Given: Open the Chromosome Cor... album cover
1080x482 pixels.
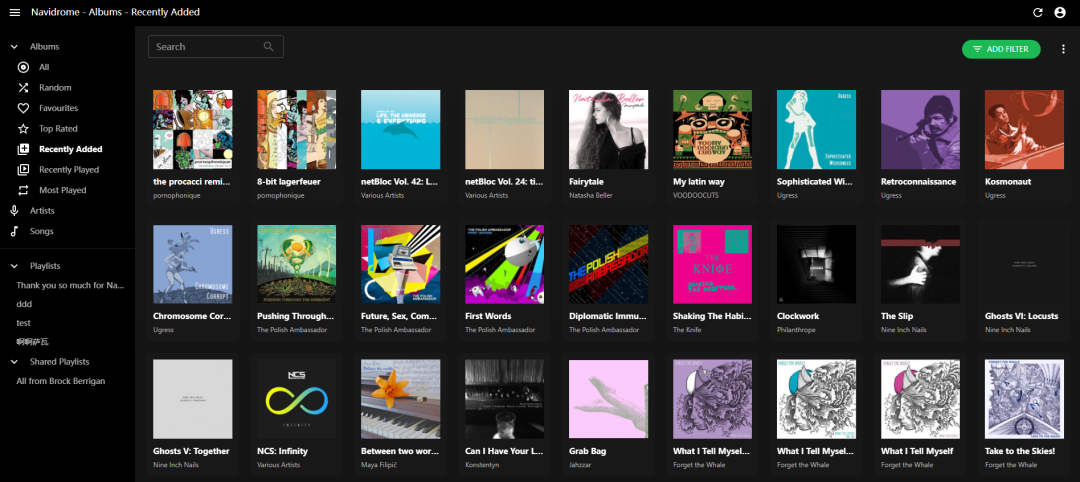Looking at the screenshot, I should pyautogui.click(x=192, y=264).
